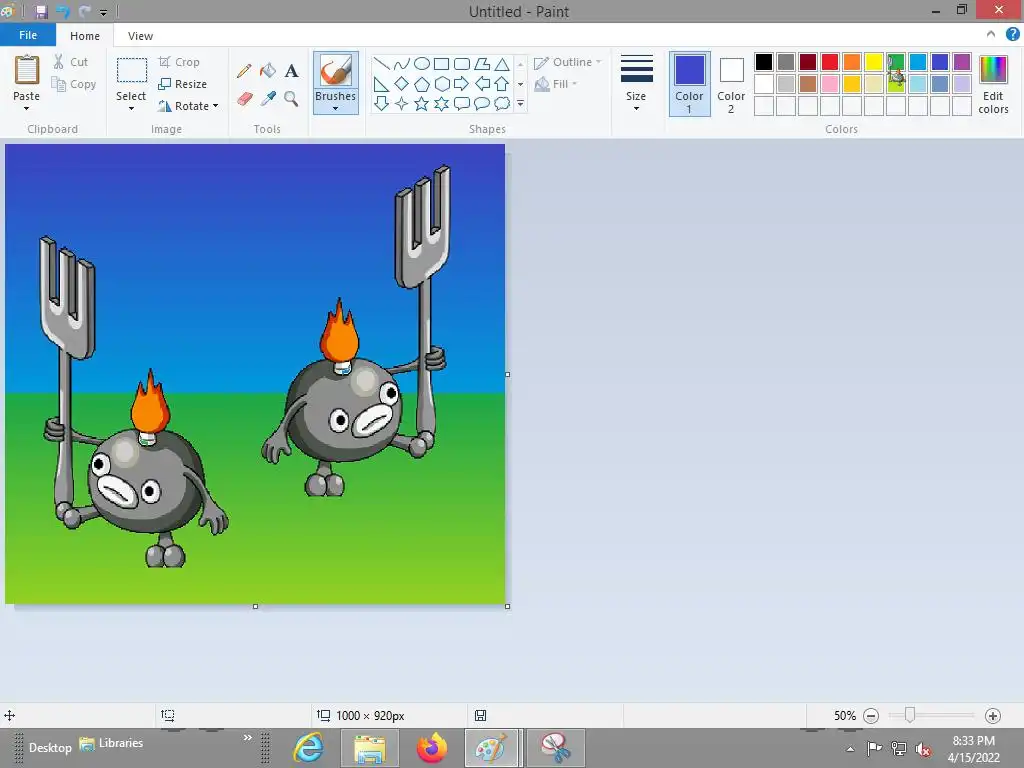Select the Color picker eyedropper tool
Viewport: 1024px width, 768px height.
click(x=268, y=99)
